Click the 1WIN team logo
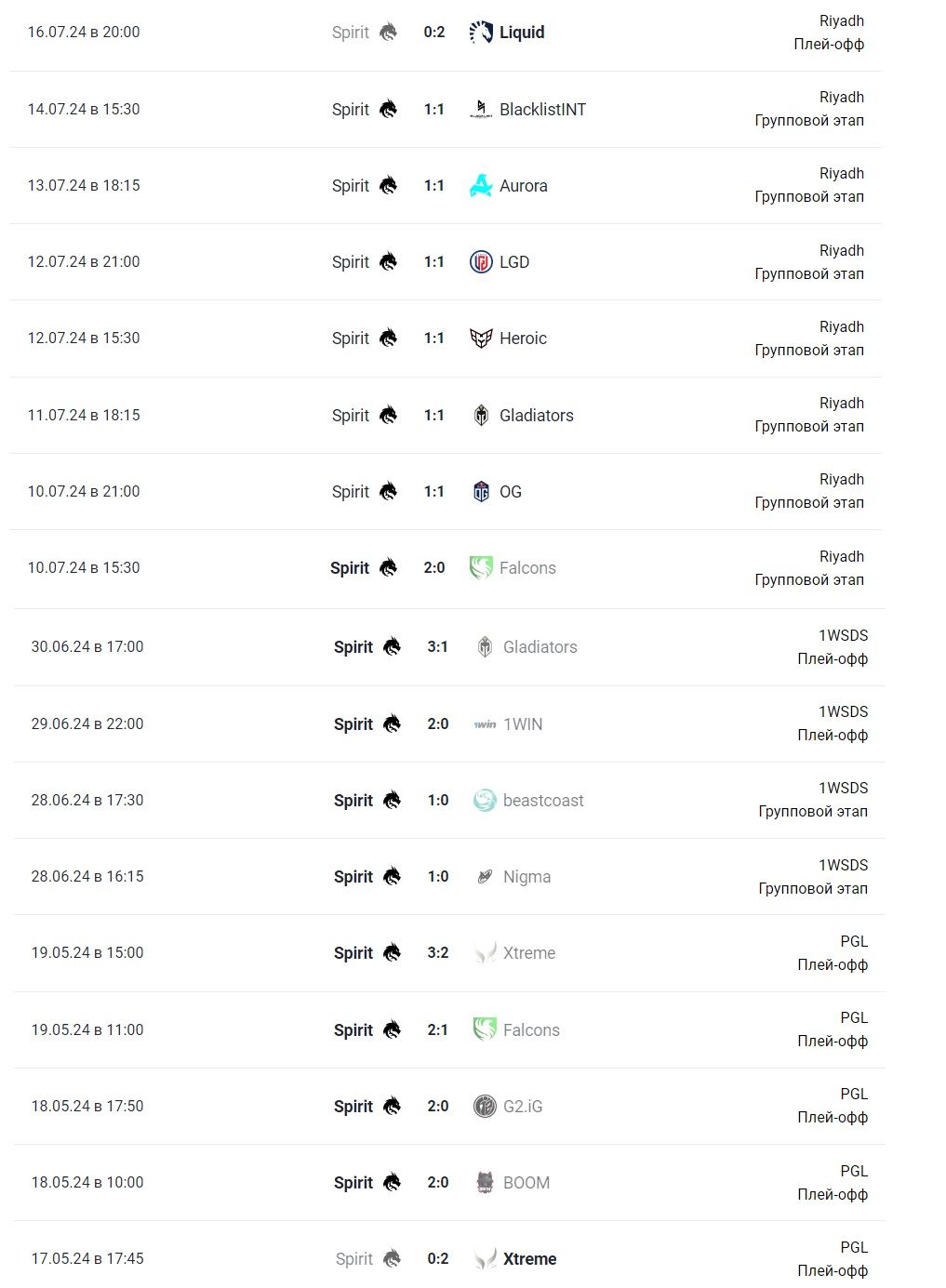Image resolution: width=946 pixels, height=1288 pixels. [485, 724]
